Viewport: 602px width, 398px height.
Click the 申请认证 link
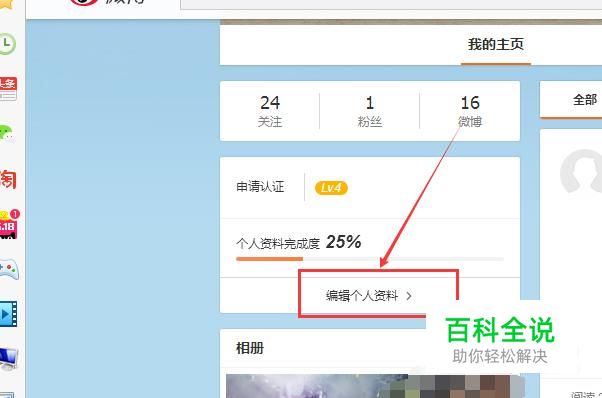pyautogui.click(x=260, y=187)
